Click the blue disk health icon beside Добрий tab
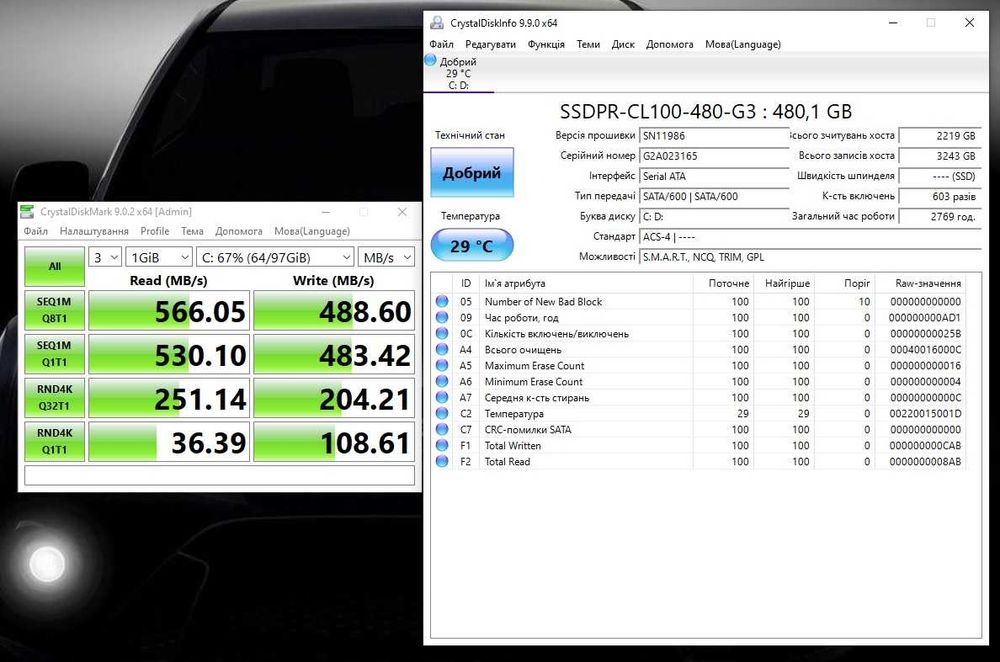The height and width of the screenshot is (662, 1000). coord(430,61)
